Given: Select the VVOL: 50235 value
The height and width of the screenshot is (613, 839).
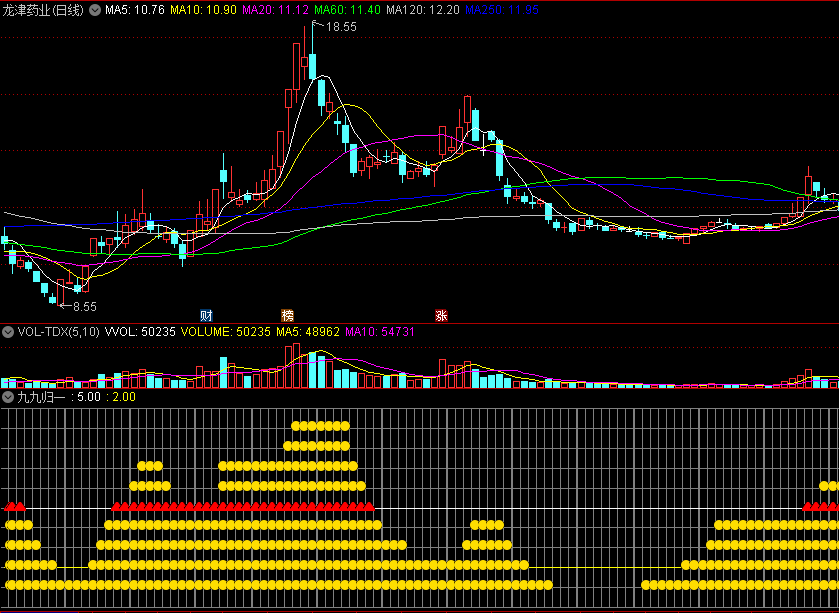Looking at the screenshot, I should point(140,332).
